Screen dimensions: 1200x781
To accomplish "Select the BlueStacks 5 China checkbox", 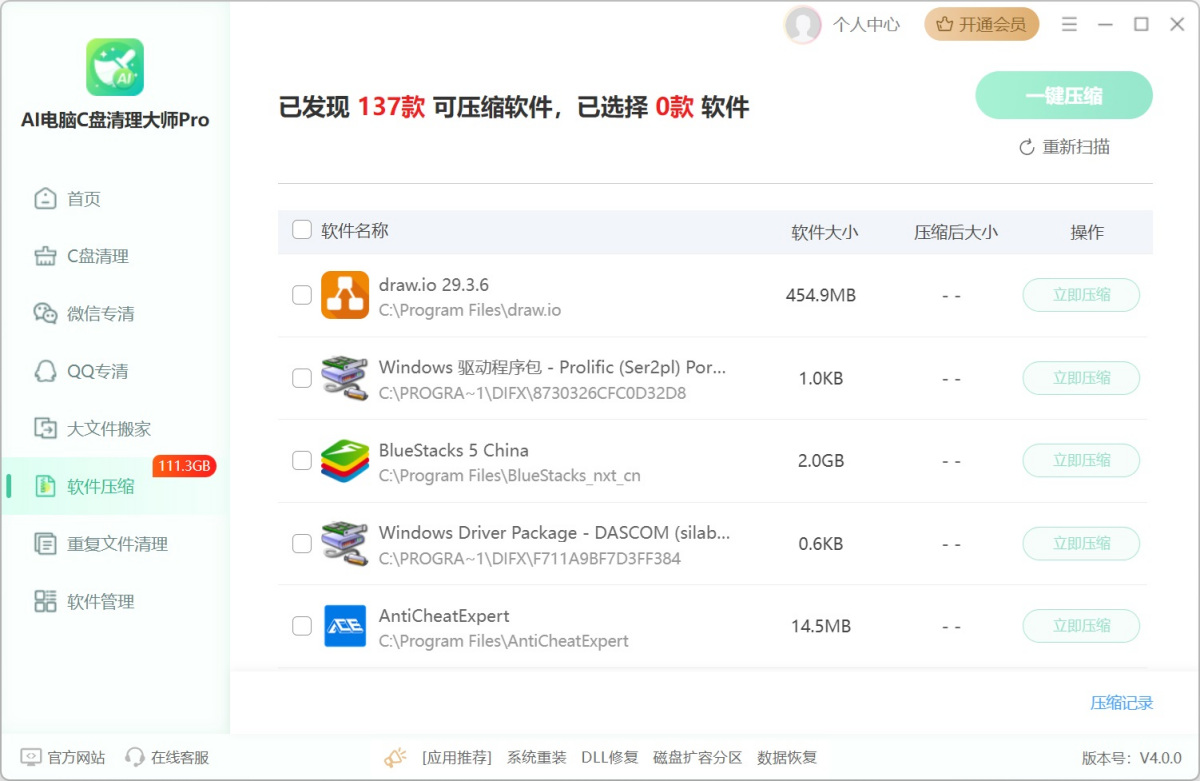I will pos(302,461).
